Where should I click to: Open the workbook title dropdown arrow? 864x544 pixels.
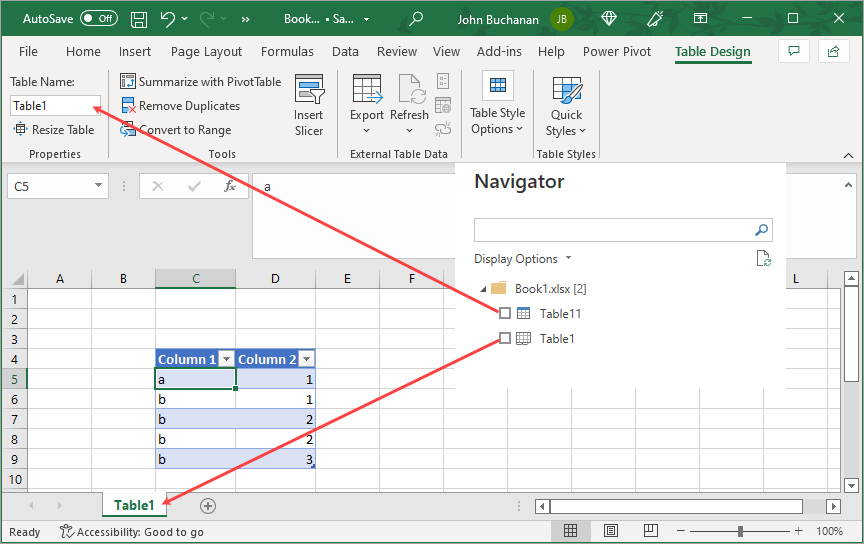tap(366, 19)
